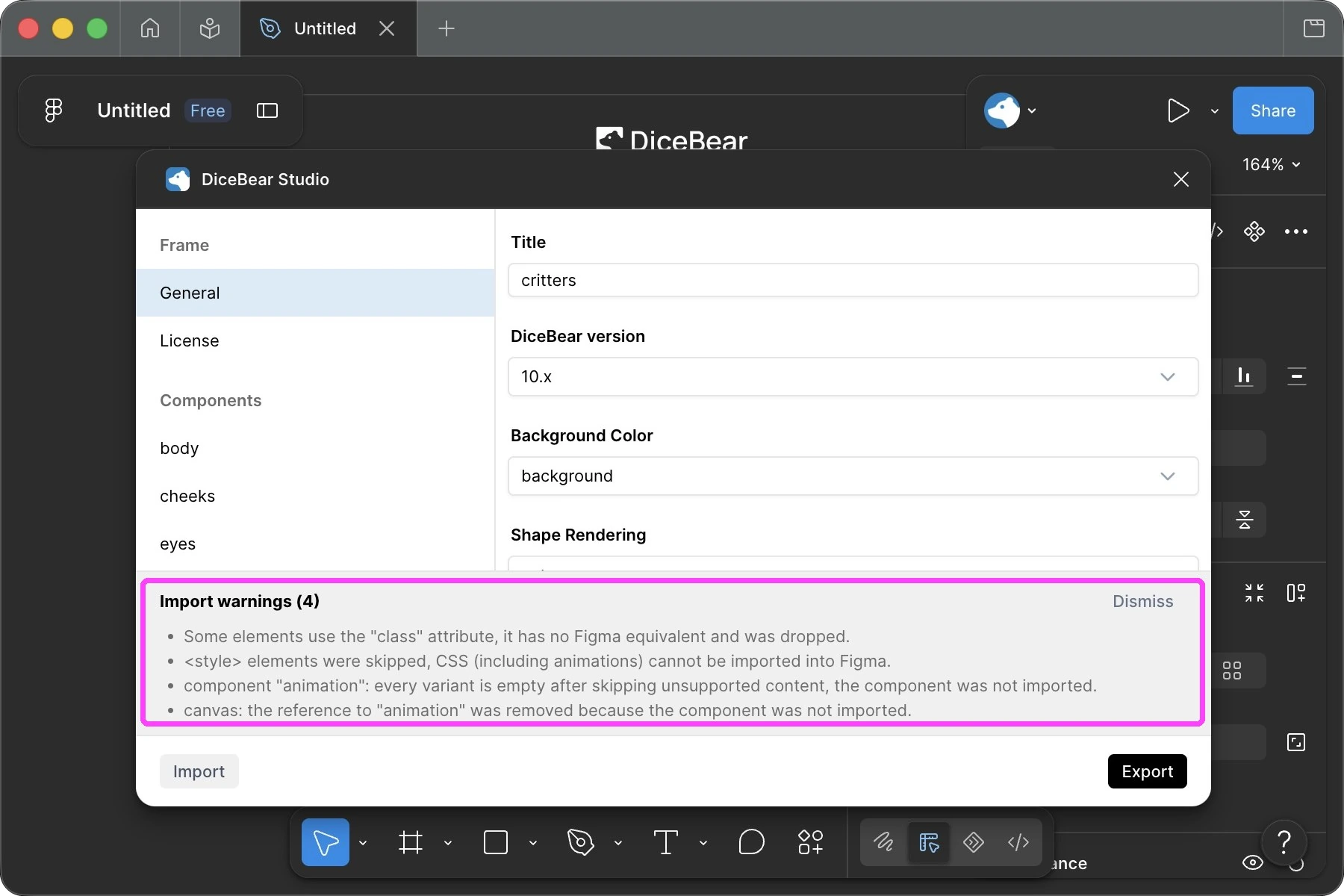This screenshot has width=1344, height=896.
Task: Switch to Dev Mode code toggle
Action: [x=1018, y=842]
